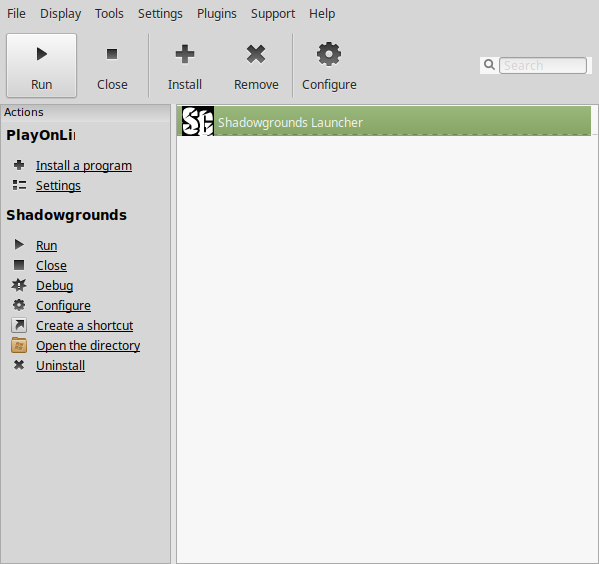Click the Configure link in sidebar
599x564 pixels.
63,306
